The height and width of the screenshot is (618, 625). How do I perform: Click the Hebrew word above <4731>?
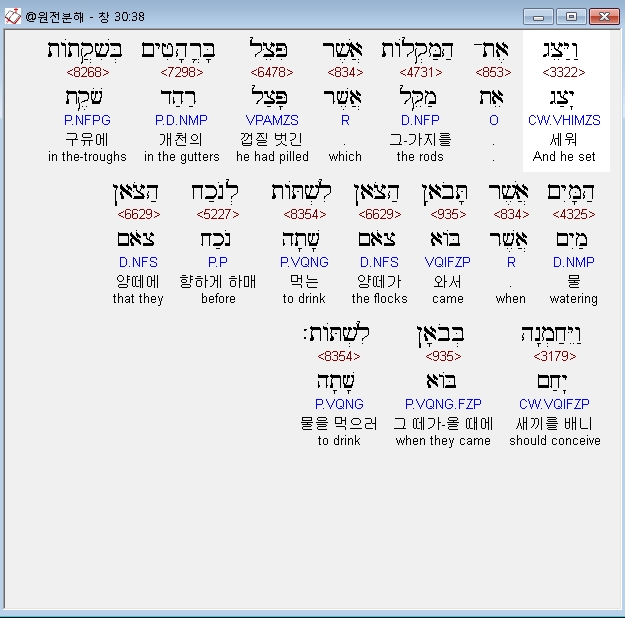(417, 51)
